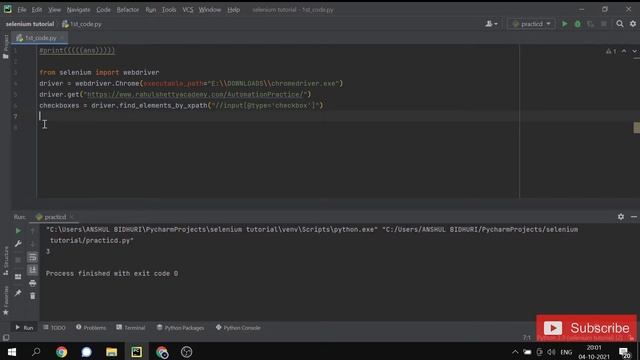This screenshot has height=360, width=640.
Task: Open IDE settings gear in top toolbar
Action: click(x=633, y=24)
